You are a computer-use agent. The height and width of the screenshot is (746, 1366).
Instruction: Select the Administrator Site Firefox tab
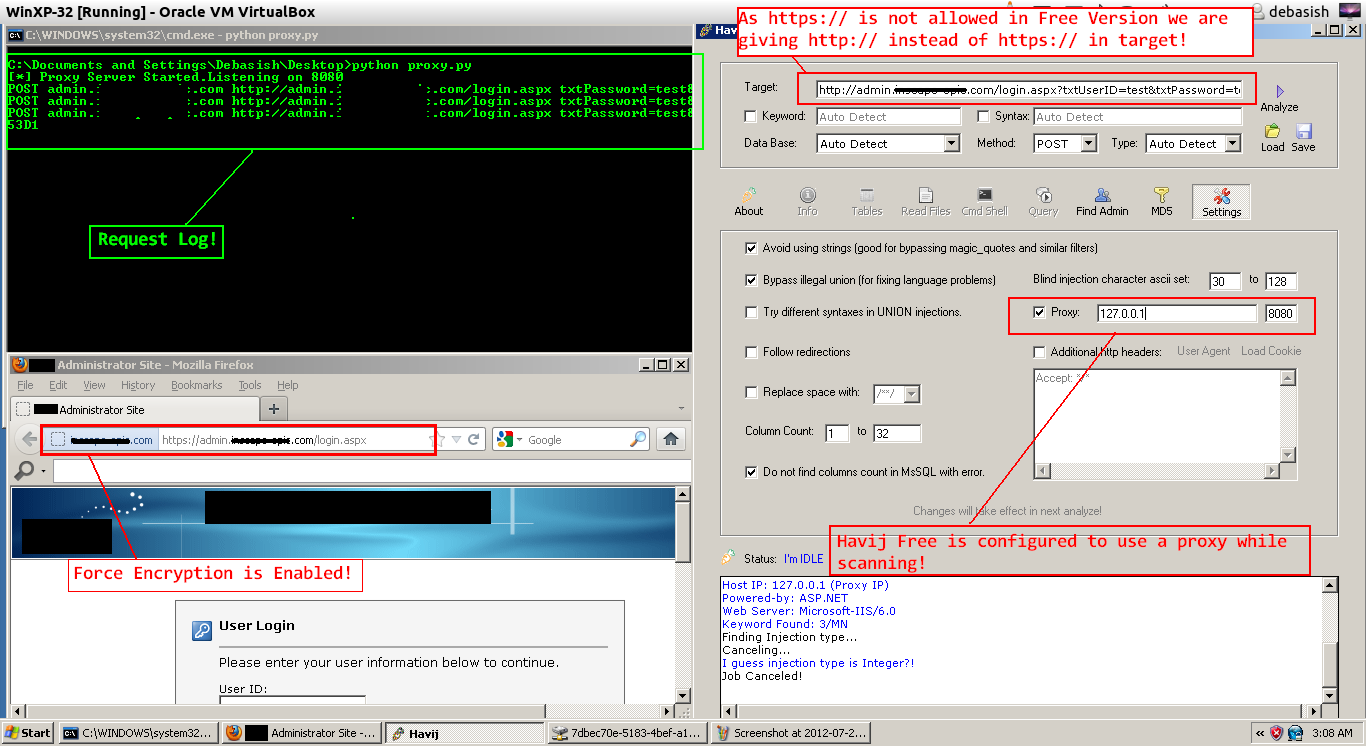point(134,409)
